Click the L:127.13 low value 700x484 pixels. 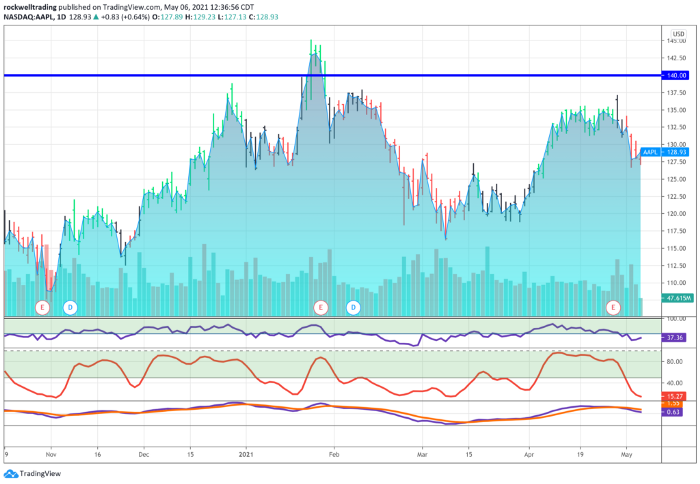(232, 17)
